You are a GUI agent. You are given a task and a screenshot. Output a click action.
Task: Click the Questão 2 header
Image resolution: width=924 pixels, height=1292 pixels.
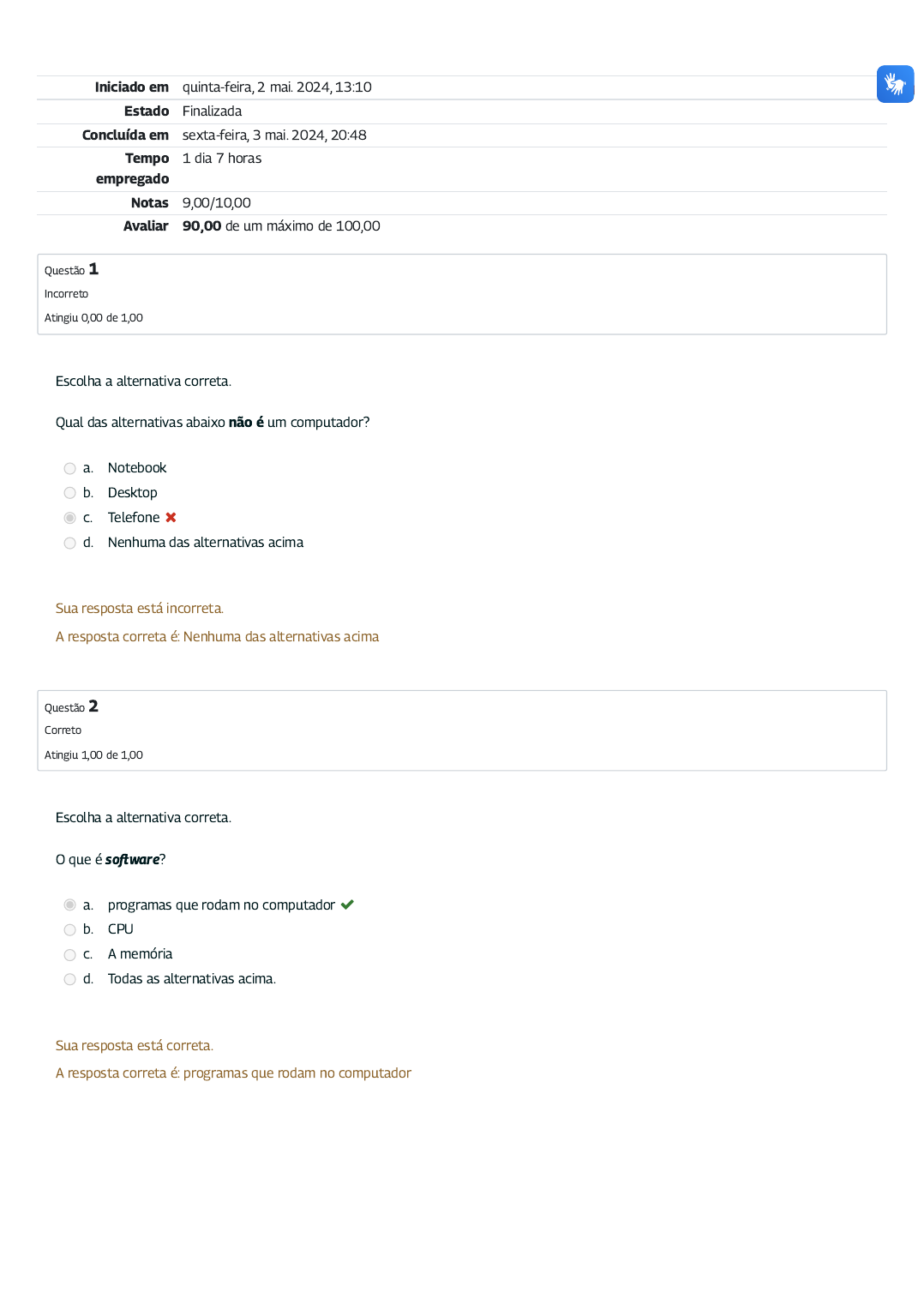coord(72,707)
